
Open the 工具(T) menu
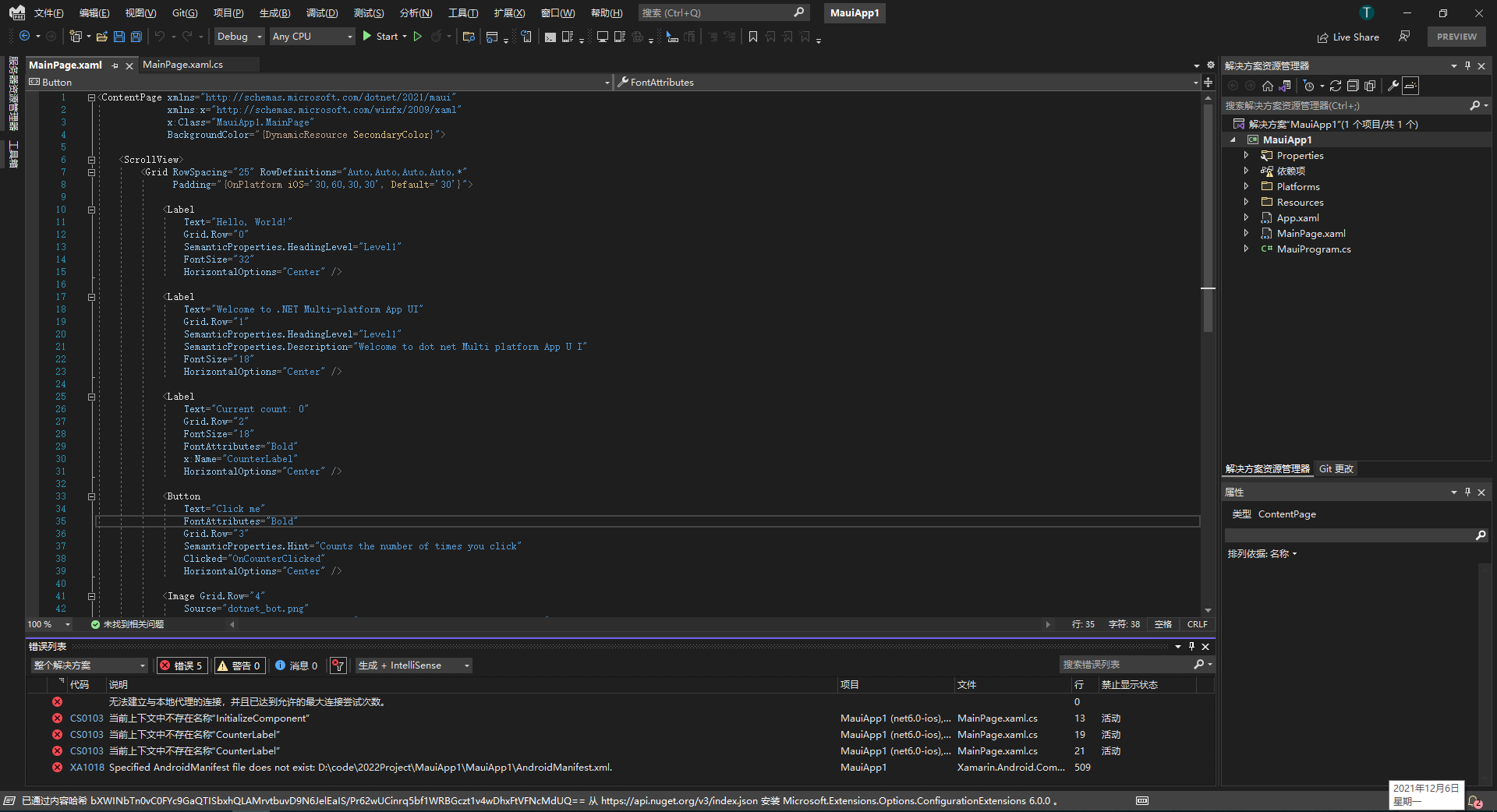463,13
